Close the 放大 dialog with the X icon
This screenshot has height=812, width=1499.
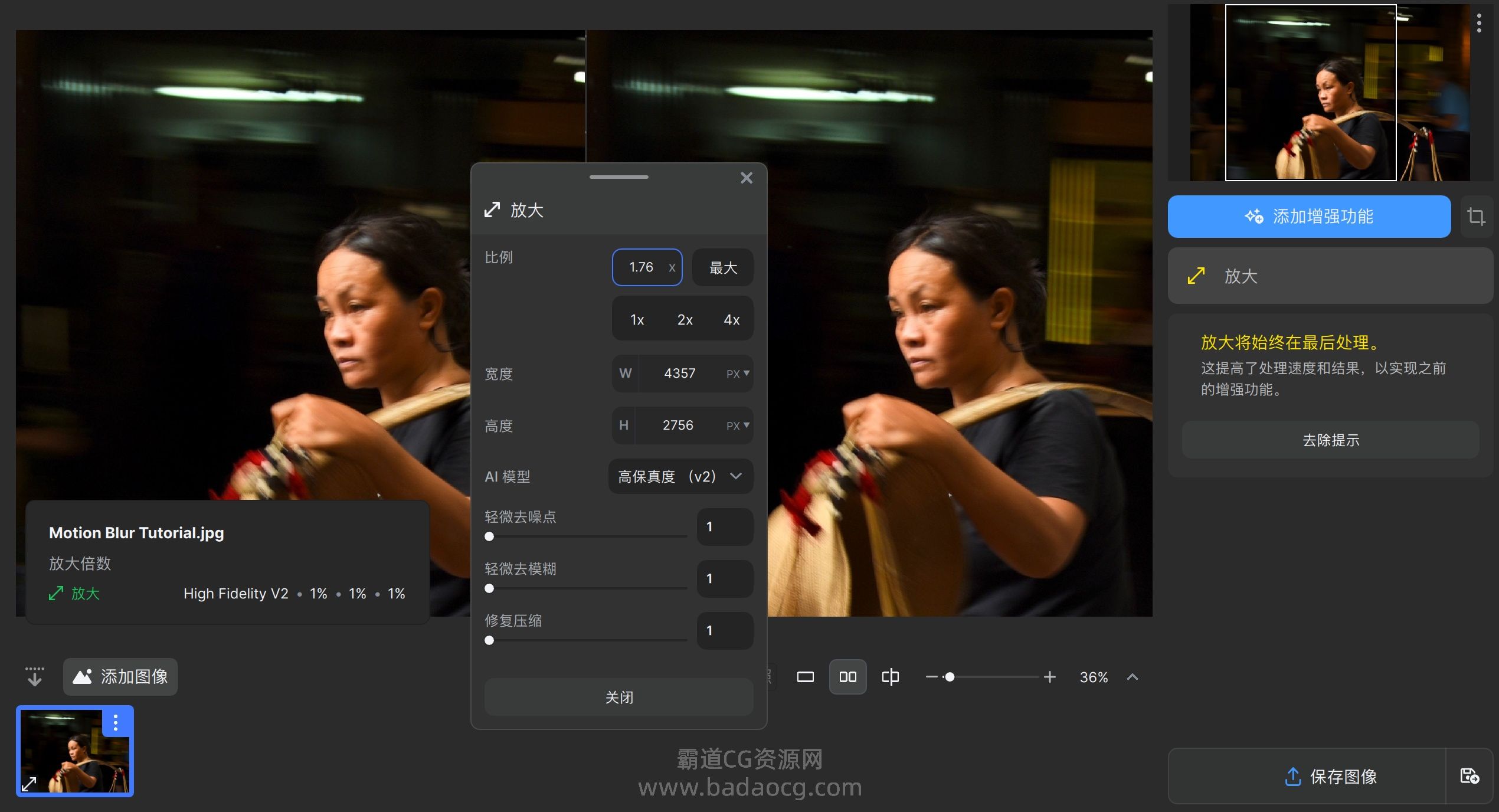click(746, 178)
